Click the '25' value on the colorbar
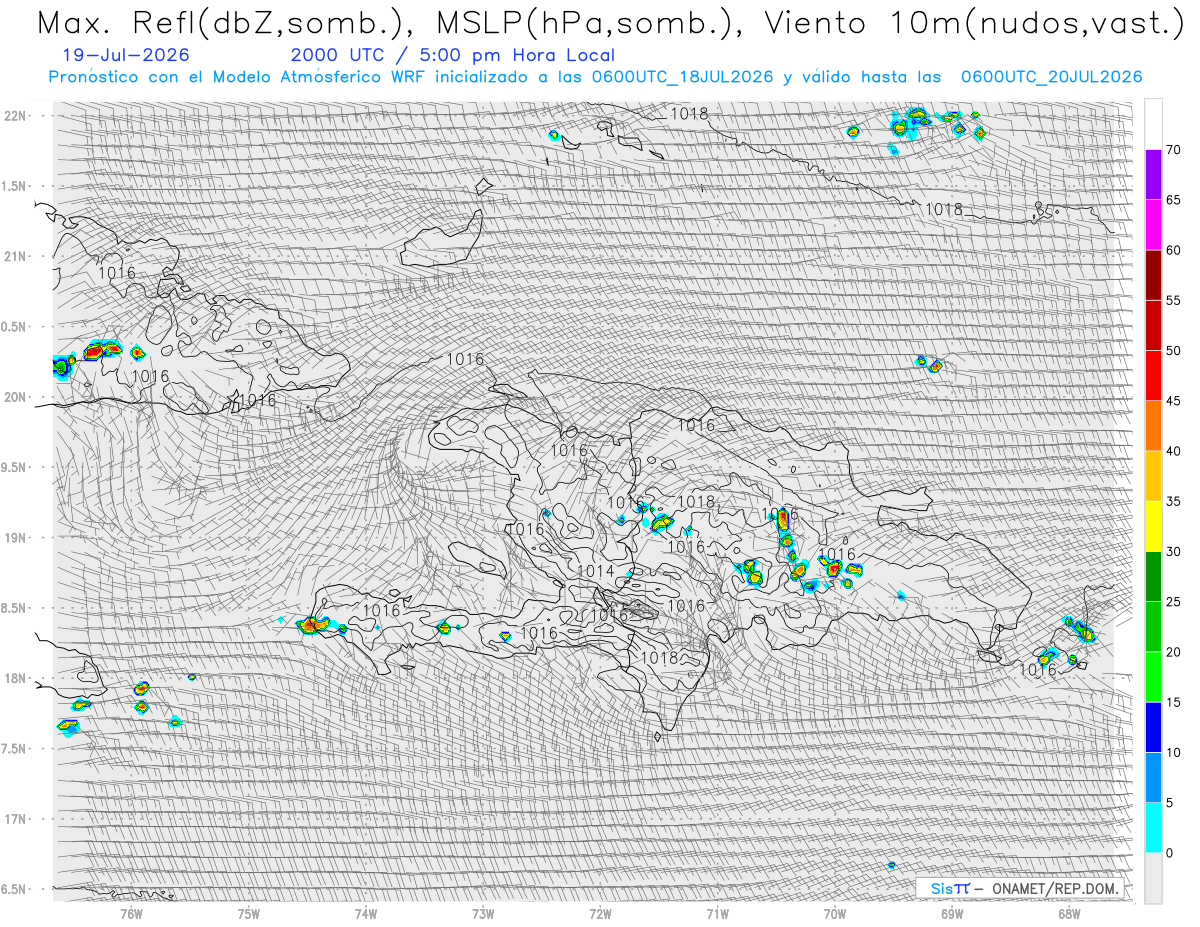This screenshot has height=927, width=1200. 1173,602
